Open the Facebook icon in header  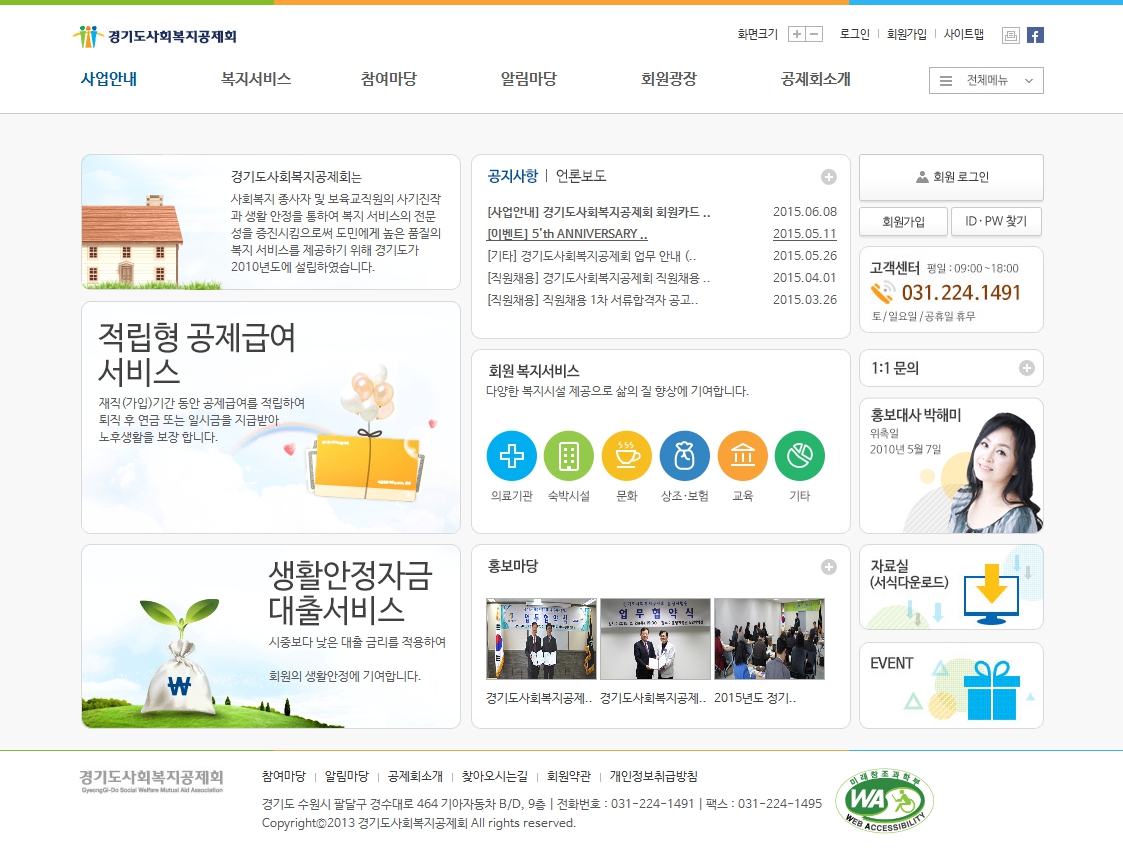click(1035, 35)
